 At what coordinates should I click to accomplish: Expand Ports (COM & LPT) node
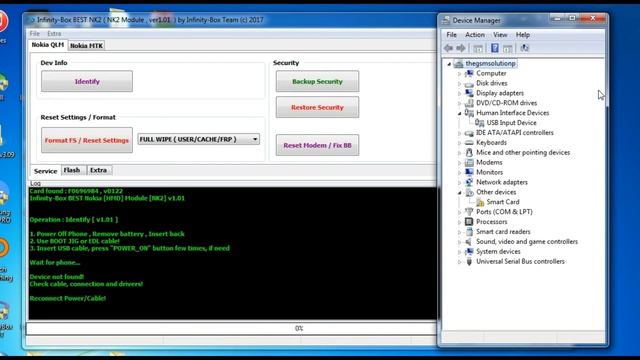[x=460, y=212]
